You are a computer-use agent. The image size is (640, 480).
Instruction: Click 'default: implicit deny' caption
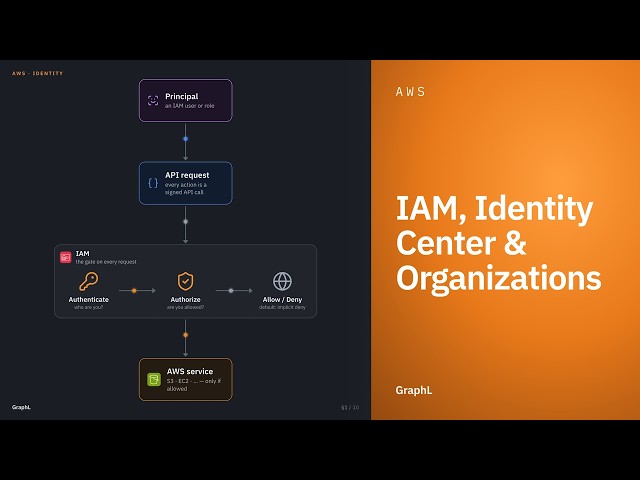(x=282, y=307)
